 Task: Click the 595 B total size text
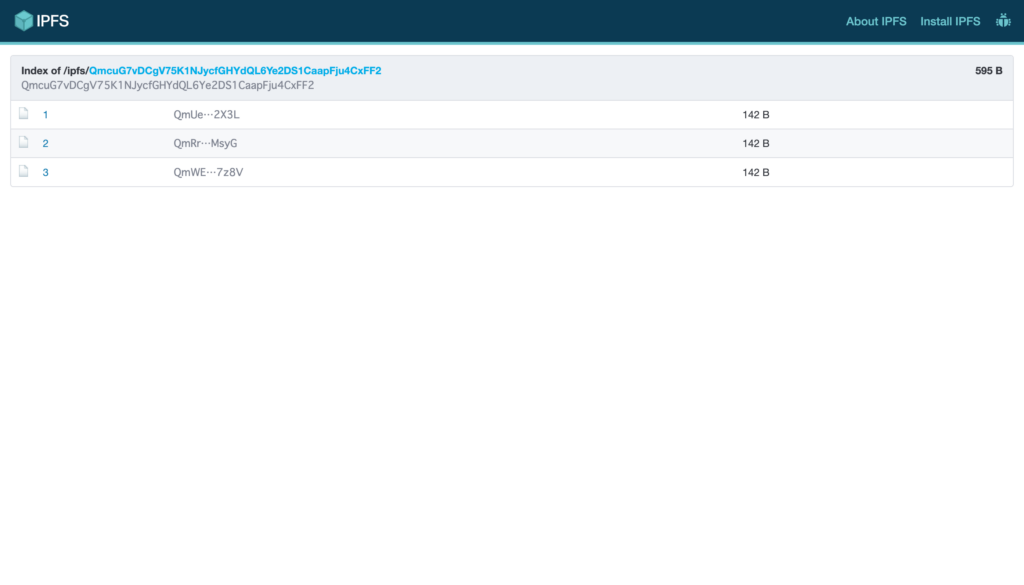(x=988, y=71)
